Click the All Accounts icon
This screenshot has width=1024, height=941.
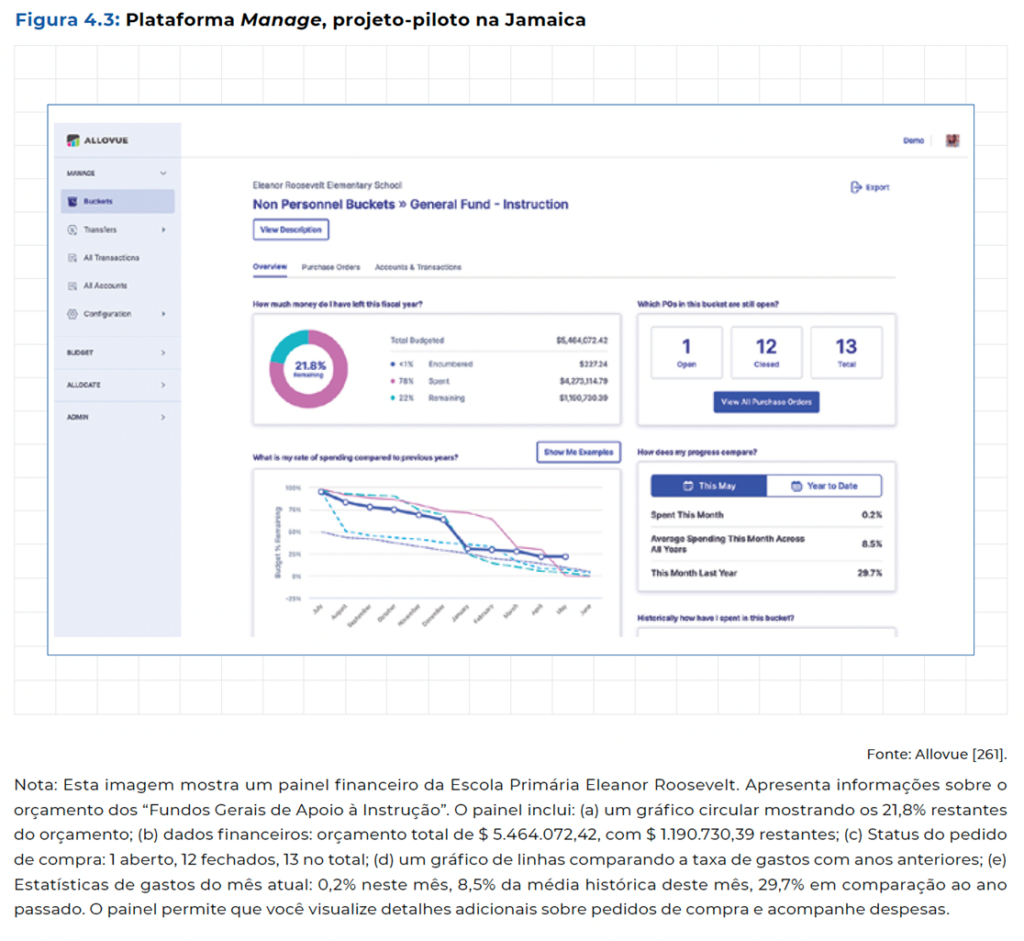[72, 286]
